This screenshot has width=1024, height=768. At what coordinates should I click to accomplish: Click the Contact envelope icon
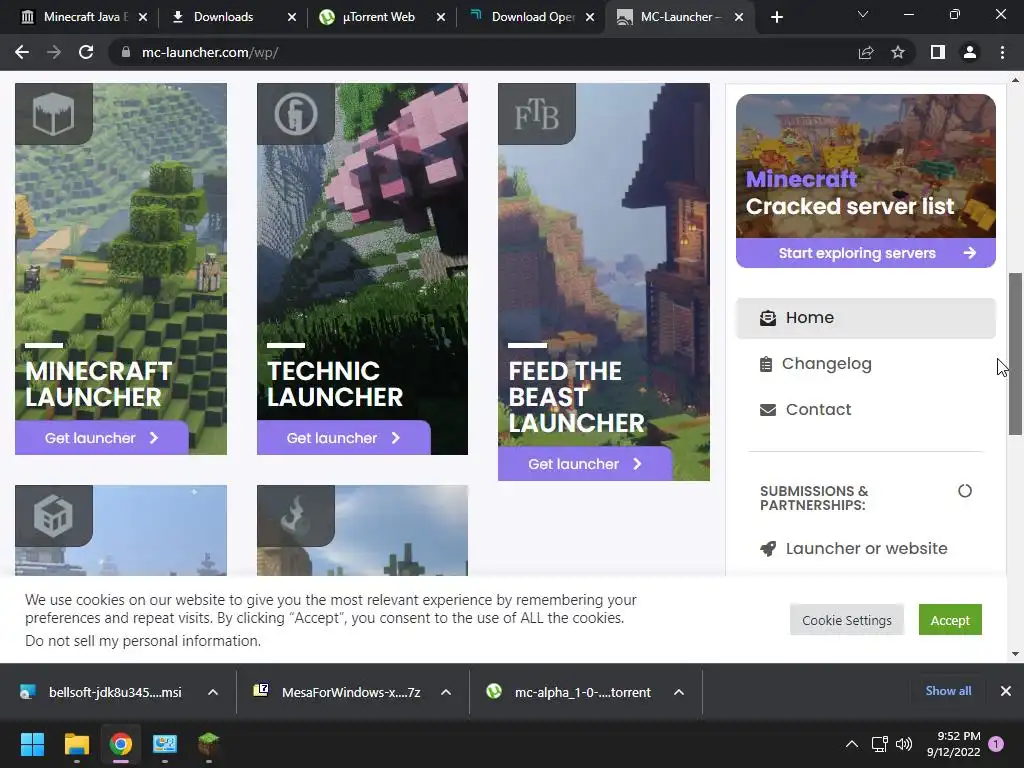768,410
